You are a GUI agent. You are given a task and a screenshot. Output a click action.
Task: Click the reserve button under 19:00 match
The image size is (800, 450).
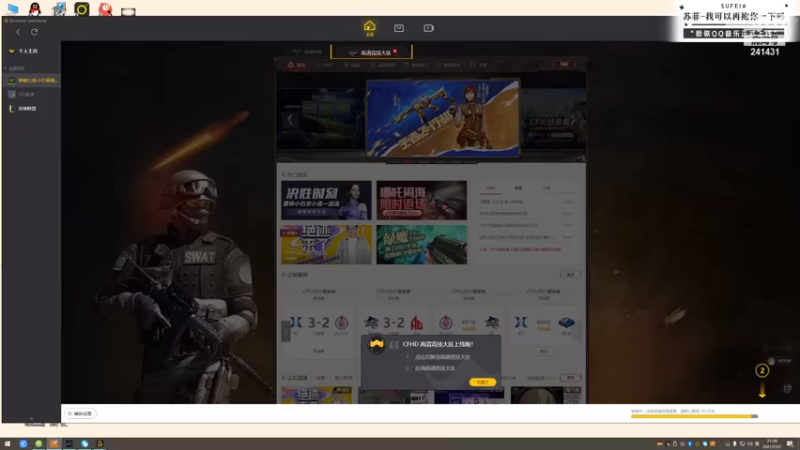[543, 351]
